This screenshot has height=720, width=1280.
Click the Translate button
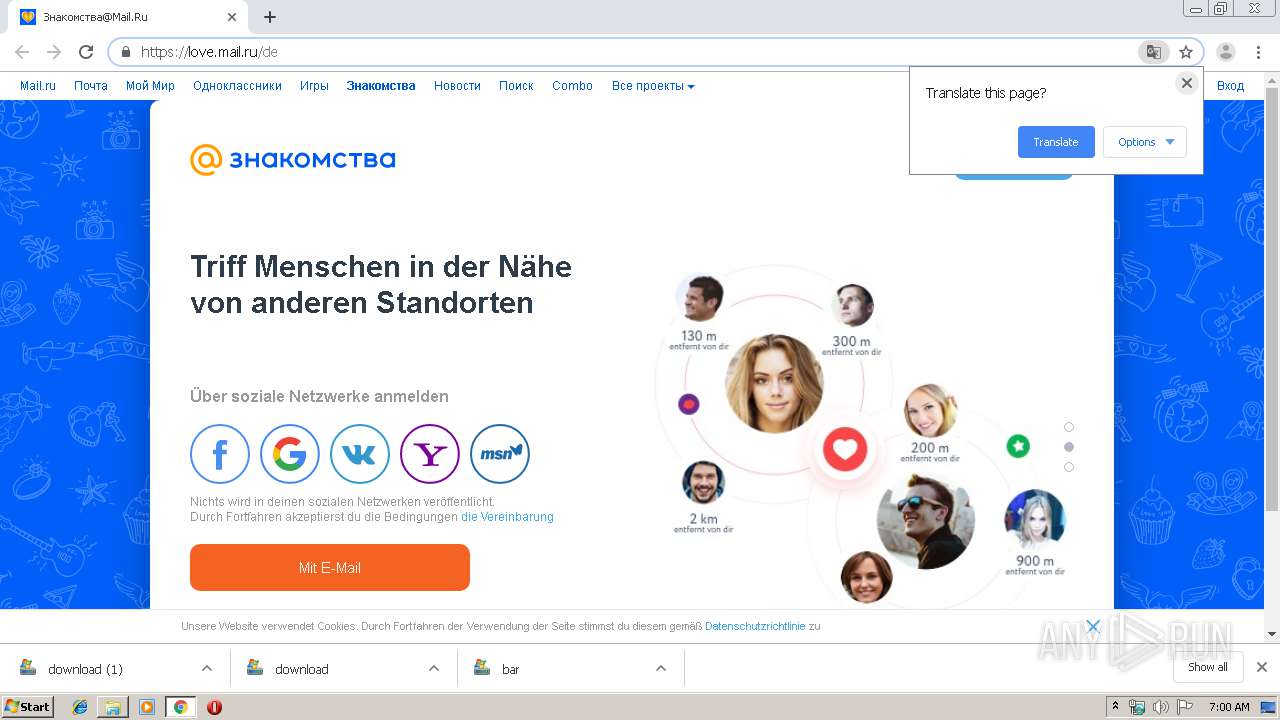coord(1056,142)
